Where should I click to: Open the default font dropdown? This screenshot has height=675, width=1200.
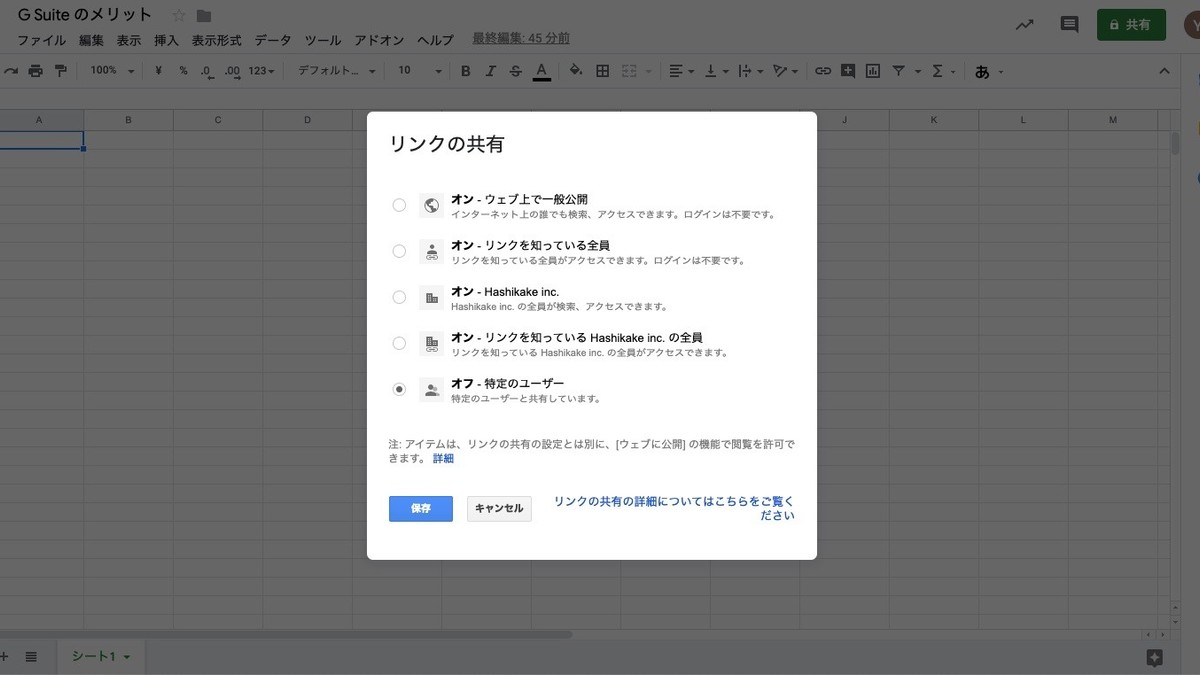coord(337,71)
